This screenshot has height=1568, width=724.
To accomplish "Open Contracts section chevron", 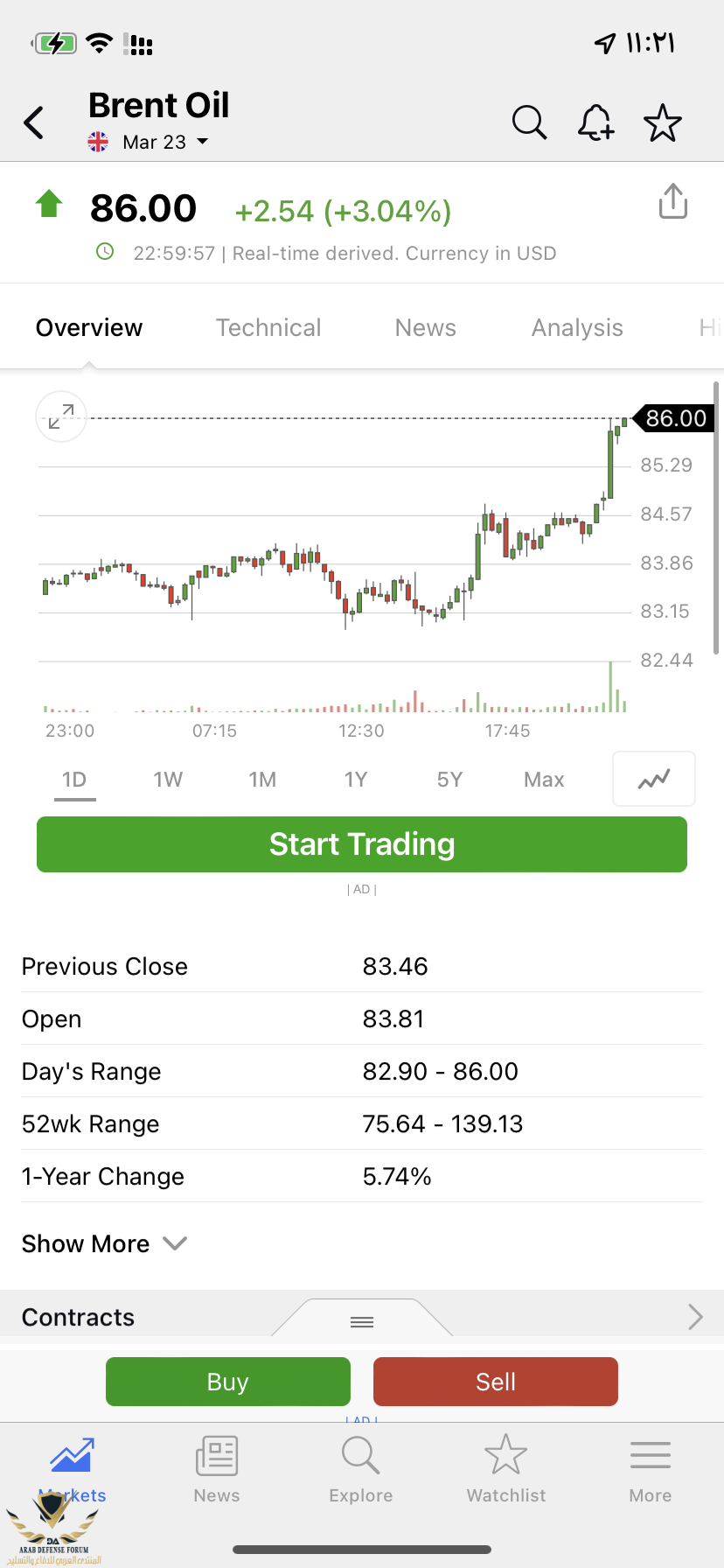I will tap(695, 1317).
